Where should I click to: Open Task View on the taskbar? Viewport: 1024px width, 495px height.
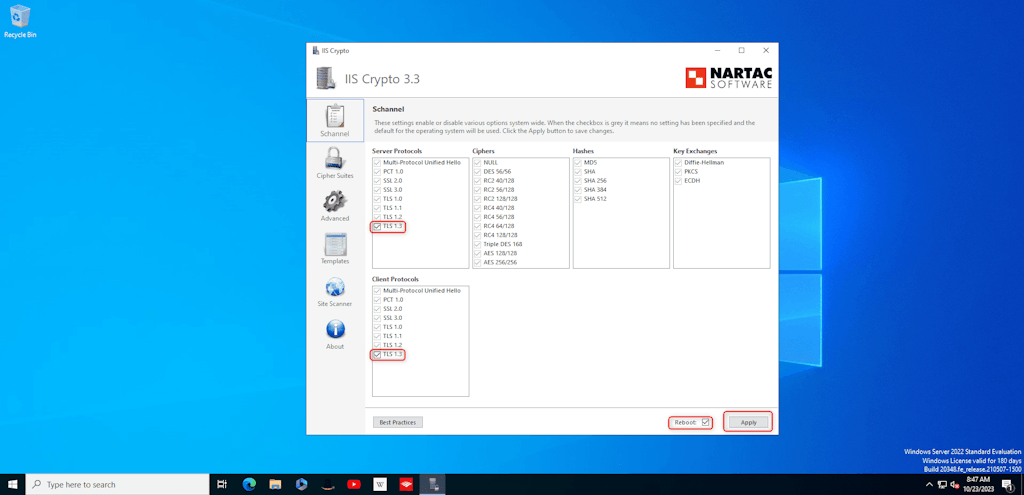[x=222, y=485]
